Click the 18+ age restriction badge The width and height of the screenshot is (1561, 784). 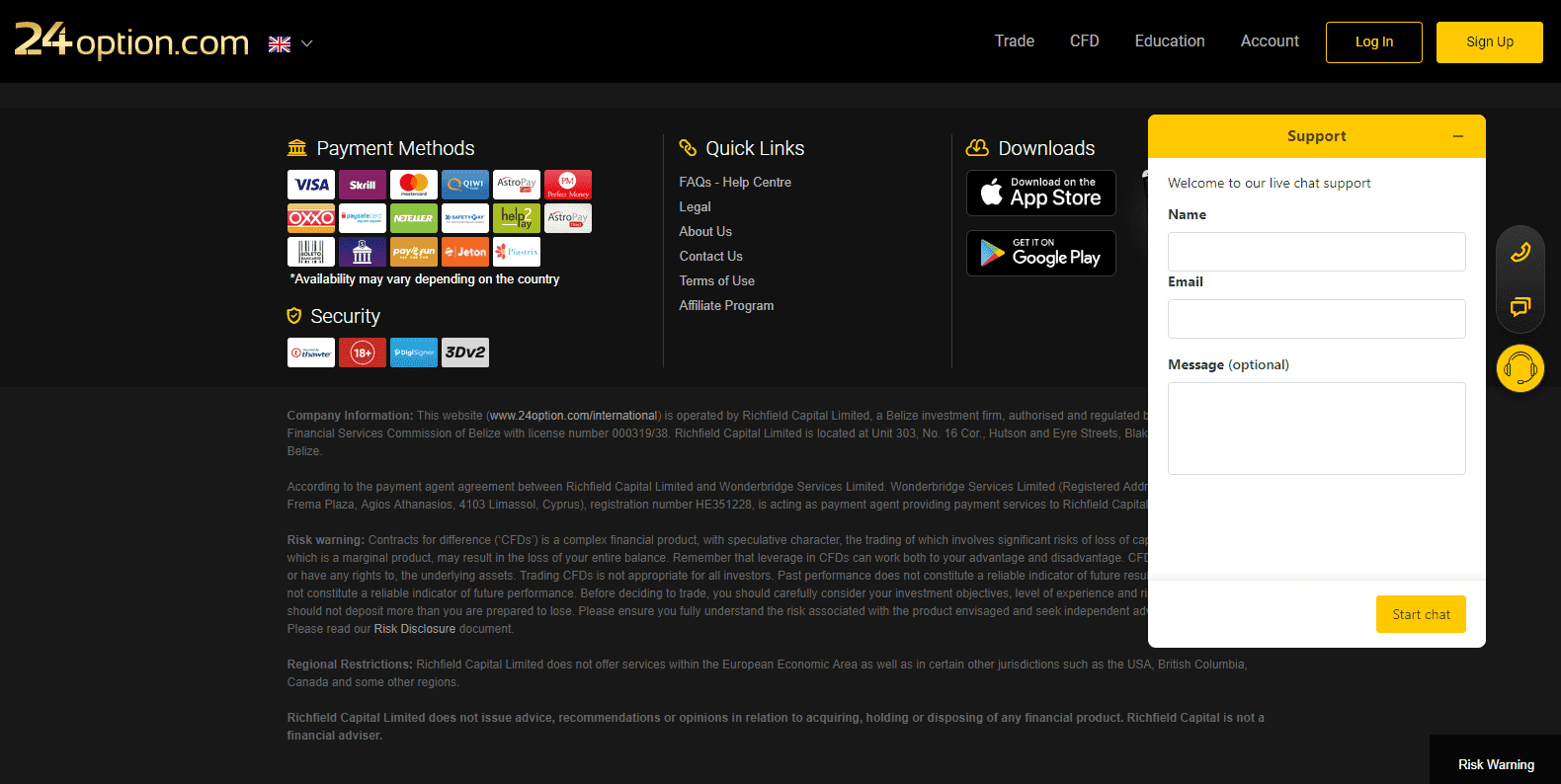pyautogui.click(x=363, y=353)
